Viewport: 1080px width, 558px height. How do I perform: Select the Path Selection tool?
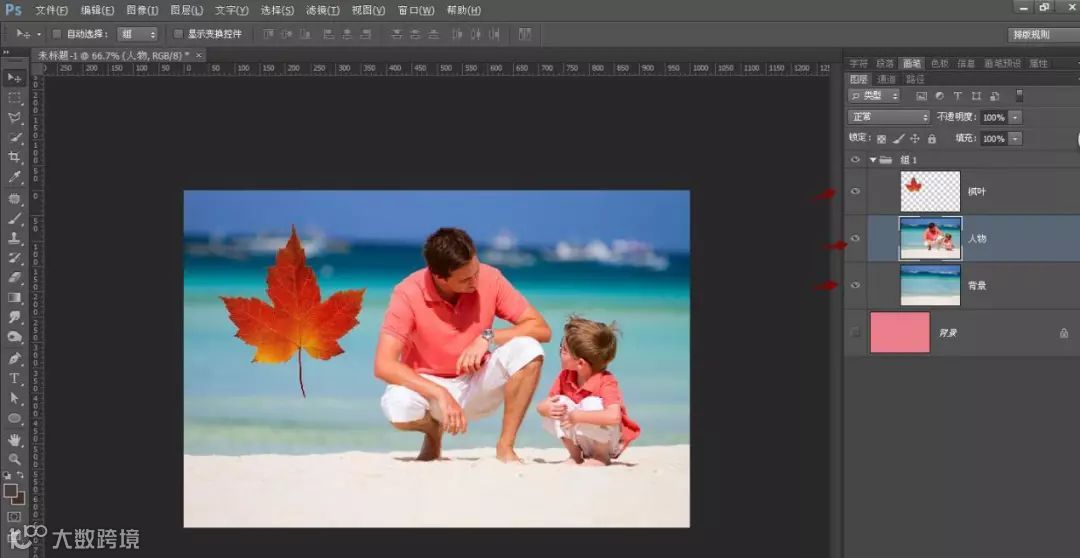[14, 398]
